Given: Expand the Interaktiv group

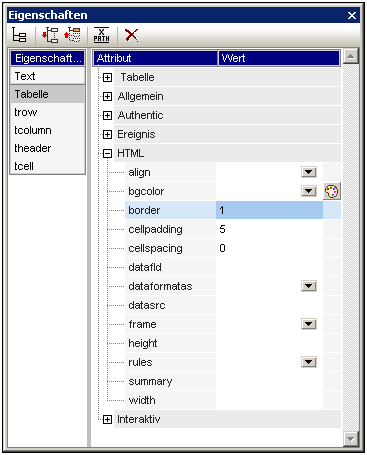Looking at the screenshot, I should point(107,420).
